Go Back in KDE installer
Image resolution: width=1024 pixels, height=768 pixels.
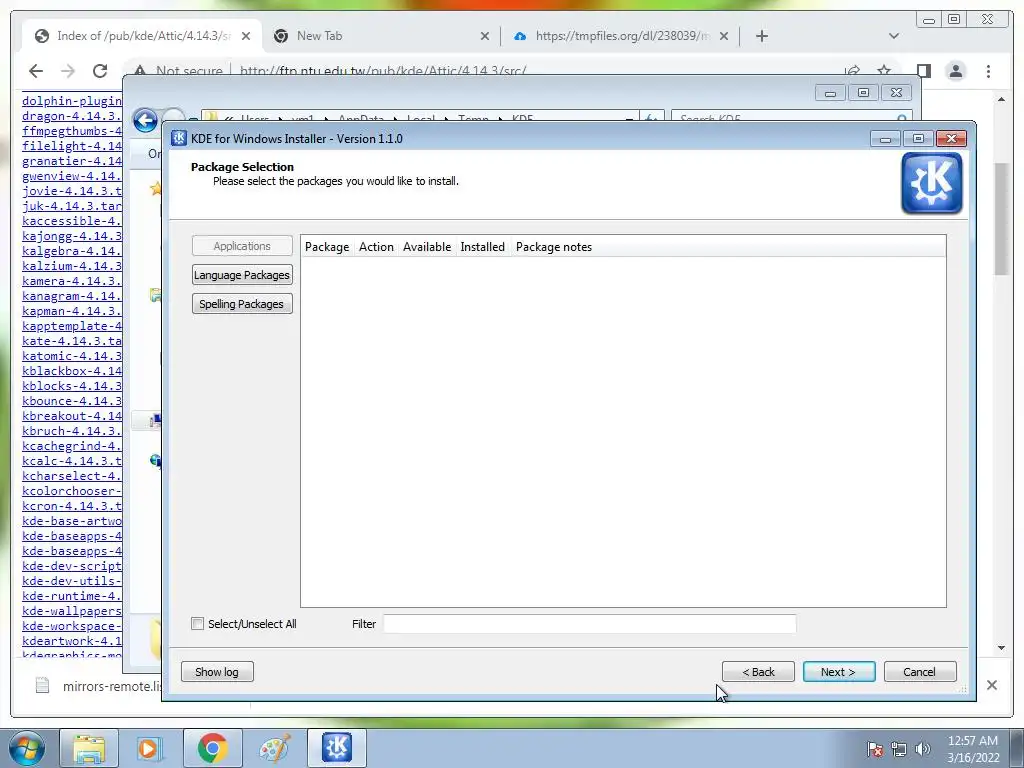point(758,672)
